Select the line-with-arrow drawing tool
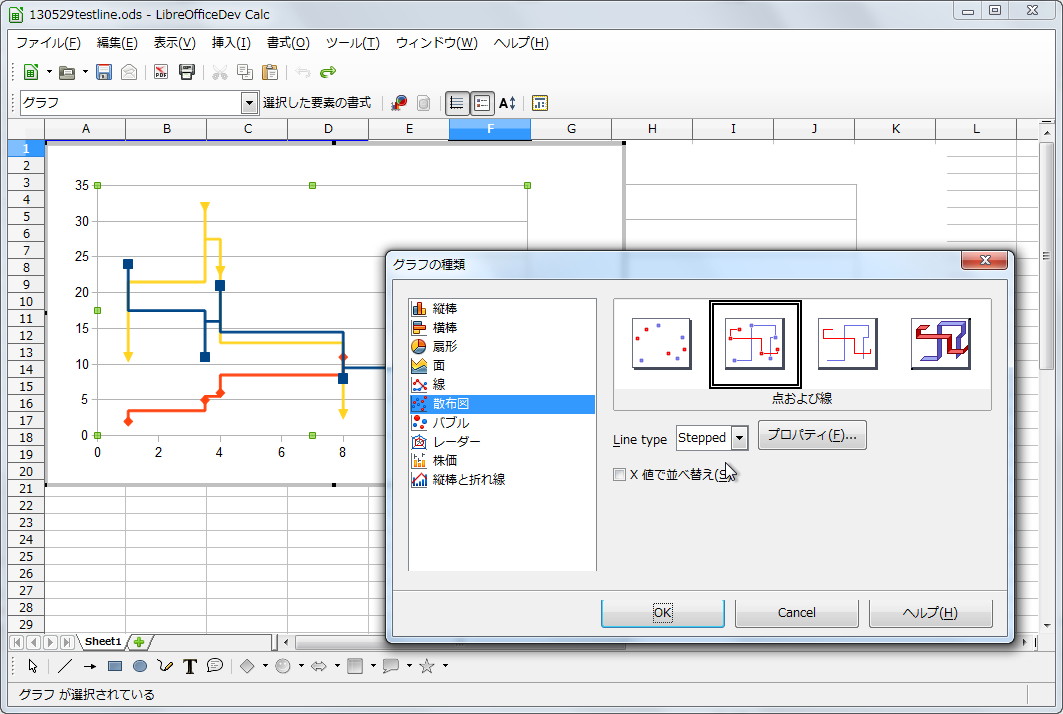This screenshot has height=714, width=1063. pyautogui.click(x=89, y=666)
